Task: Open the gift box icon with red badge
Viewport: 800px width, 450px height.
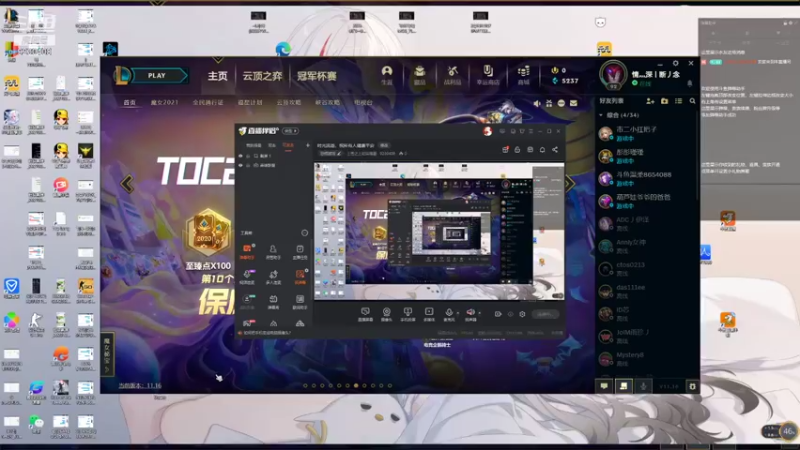Action: tap(505, 149)
